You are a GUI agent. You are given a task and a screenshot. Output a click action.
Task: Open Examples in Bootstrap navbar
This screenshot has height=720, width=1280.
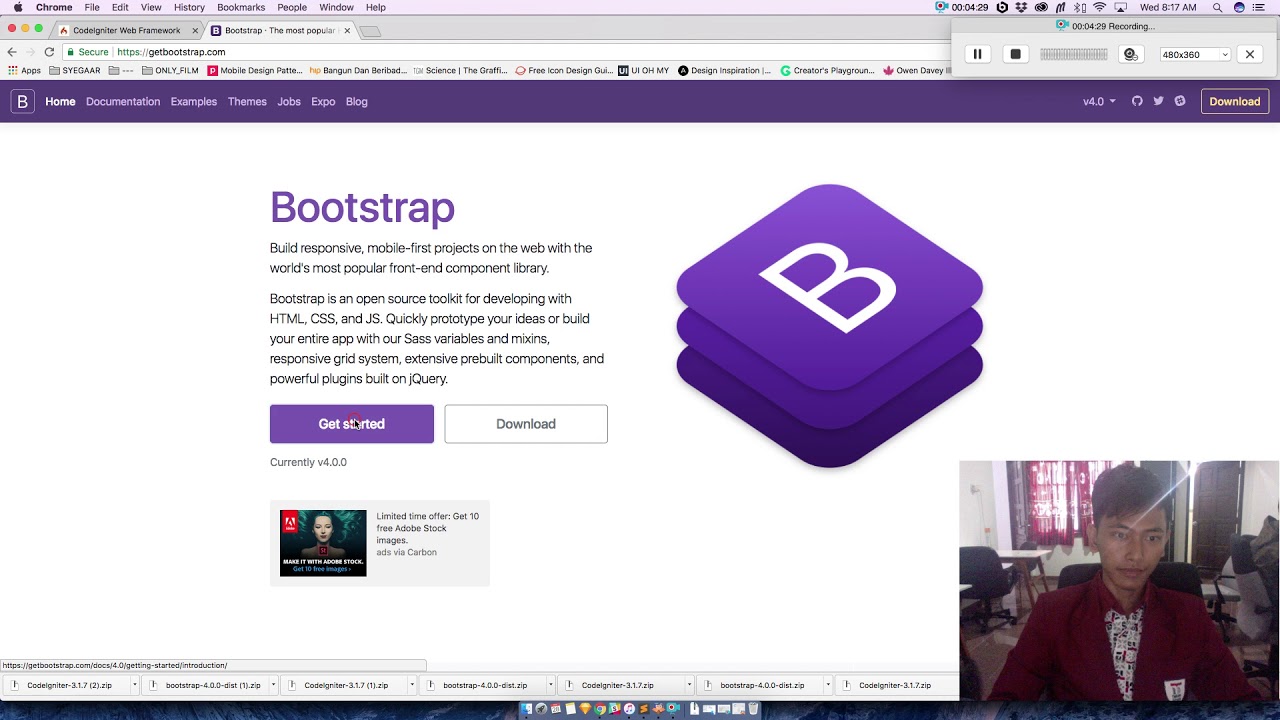tap(194, 101)
